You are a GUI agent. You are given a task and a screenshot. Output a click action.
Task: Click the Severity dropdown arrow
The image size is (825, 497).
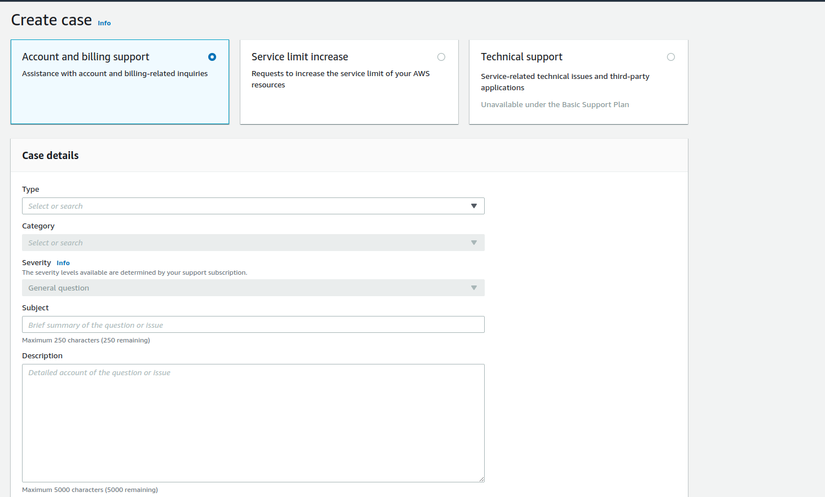(x=474, y=288)
